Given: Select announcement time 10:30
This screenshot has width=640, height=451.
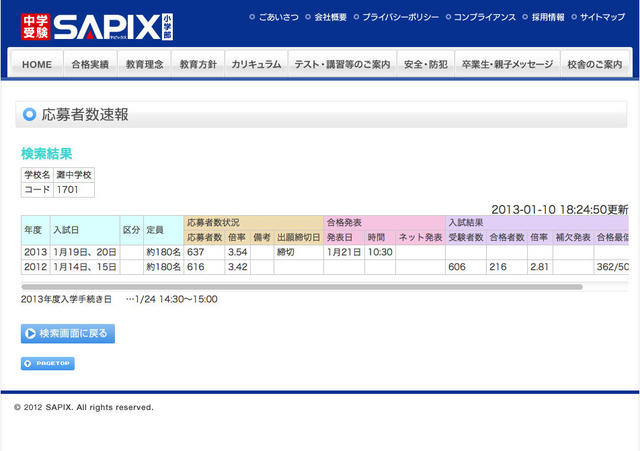Looking at the screenshot, I should pyautogui.click(x=380, y=252).
